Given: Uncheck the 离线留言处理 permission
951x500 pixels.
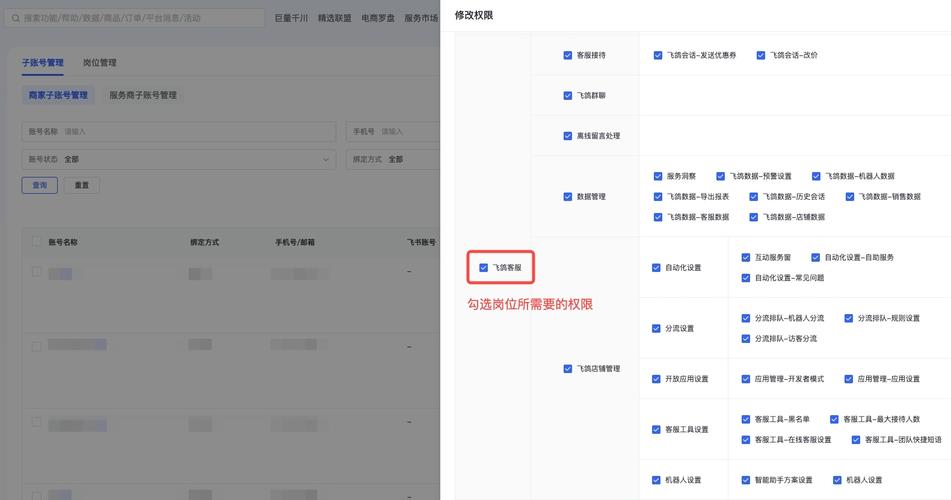Looking at the screenshot, I should coord(568,136).
